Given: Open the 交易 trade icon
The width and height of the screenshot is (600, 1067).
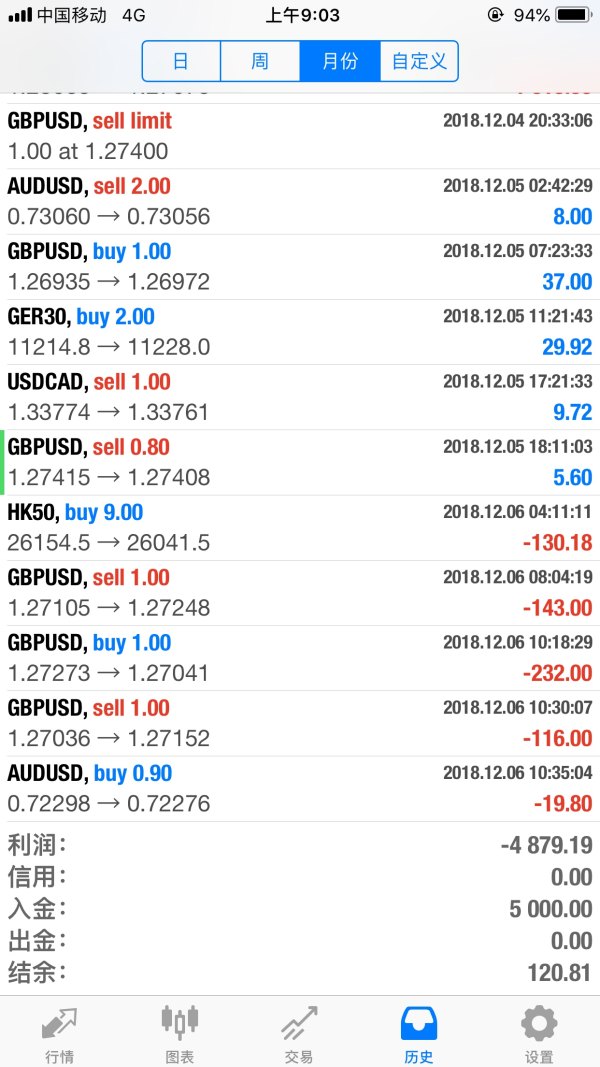Looking at the screenshot, I should click(x=299, y=1024).
